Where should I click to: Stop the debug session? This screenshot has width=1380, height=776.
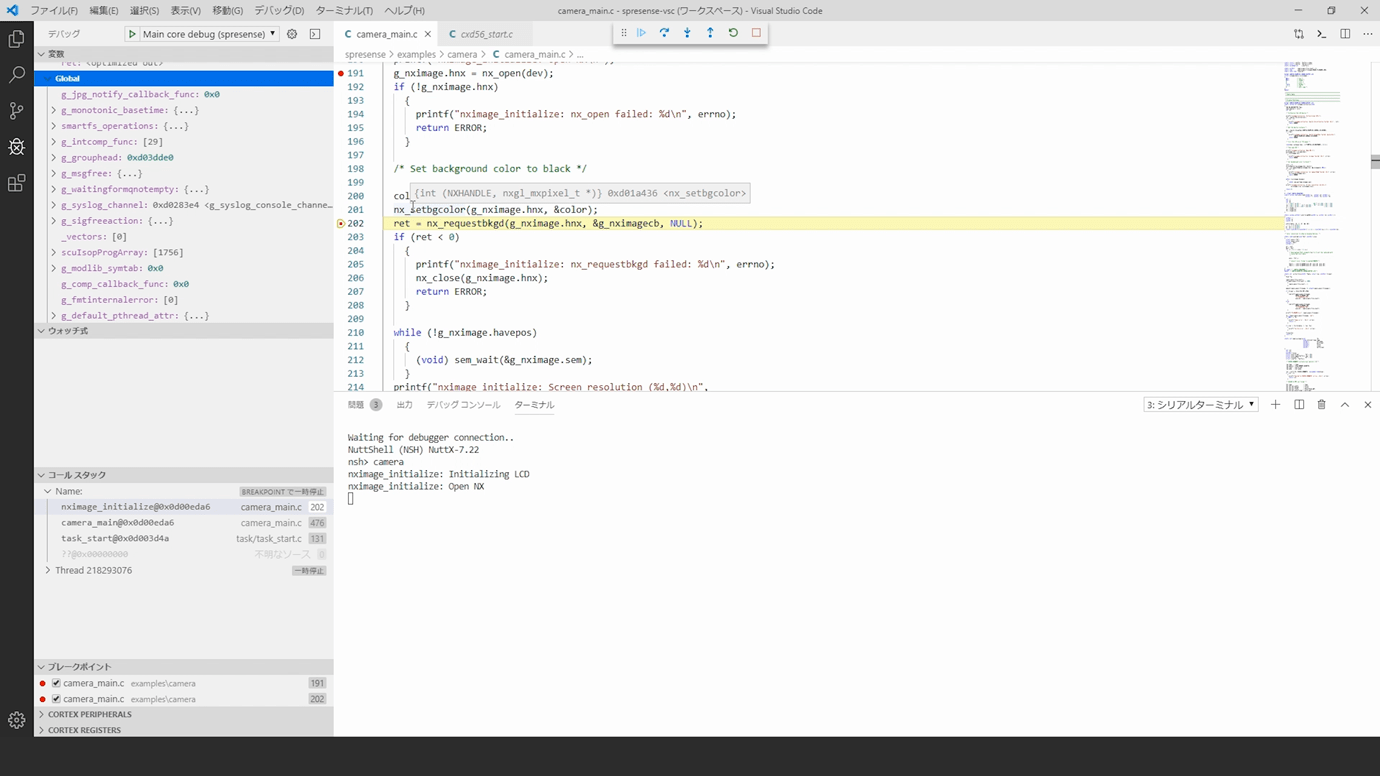coord(756,33)
